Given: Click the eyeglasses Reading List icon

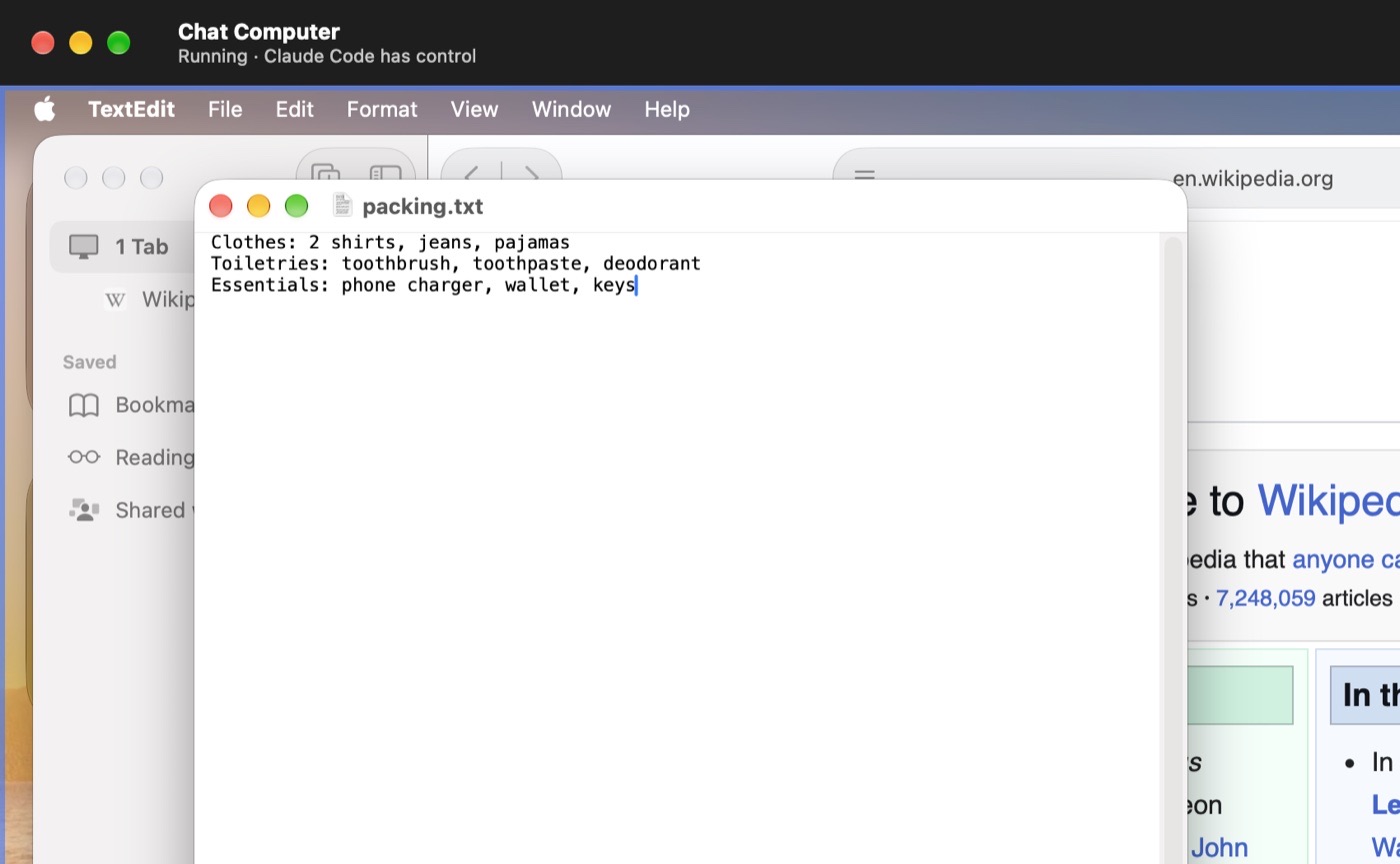Looking at the screenshot, I should pos(84,457).
